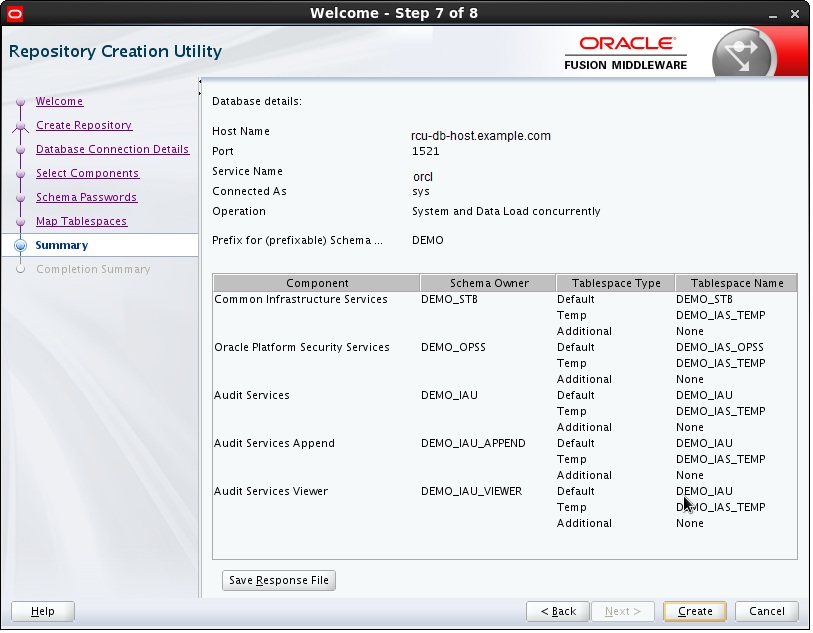Select the Summary step in navigation
The width and height of the screenshot is (813, 633).
(62, 245)
